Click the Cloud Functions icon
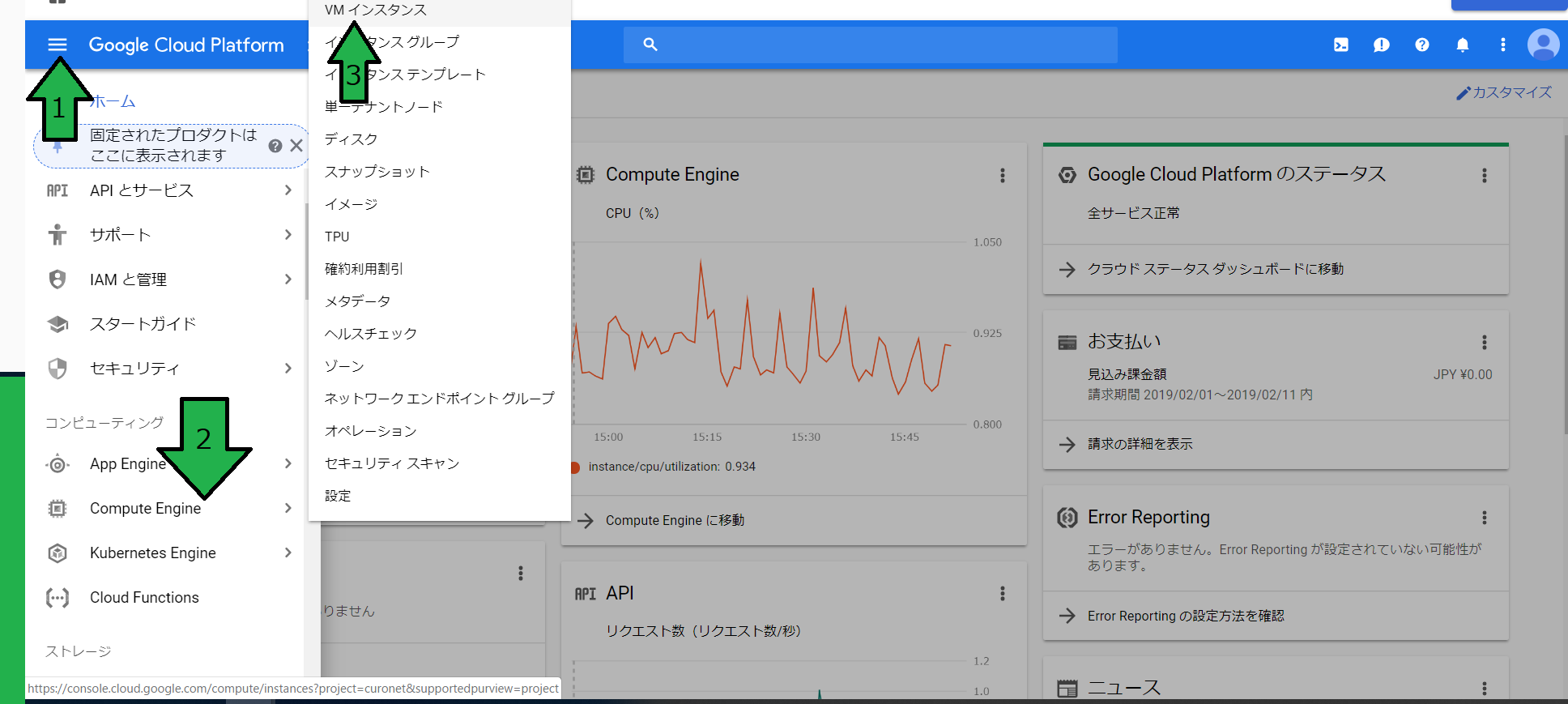This screenshot has height=704, width=1568. click(x=58, y=598)
